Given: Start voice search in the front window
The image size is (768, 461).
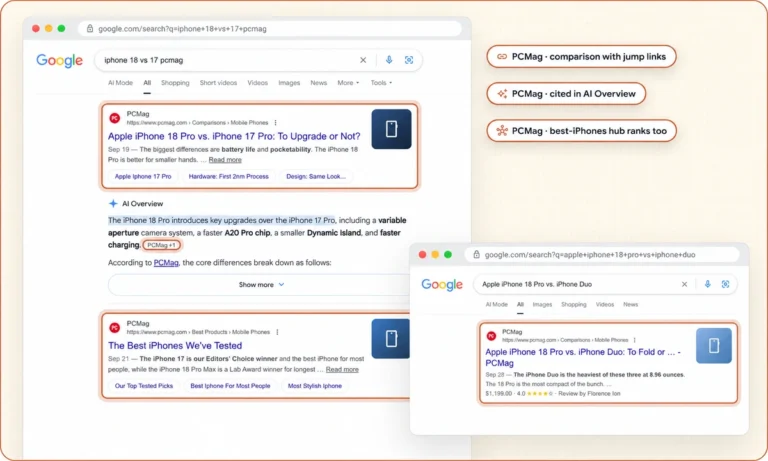Looking at the screenshot, I should (707, 284).
